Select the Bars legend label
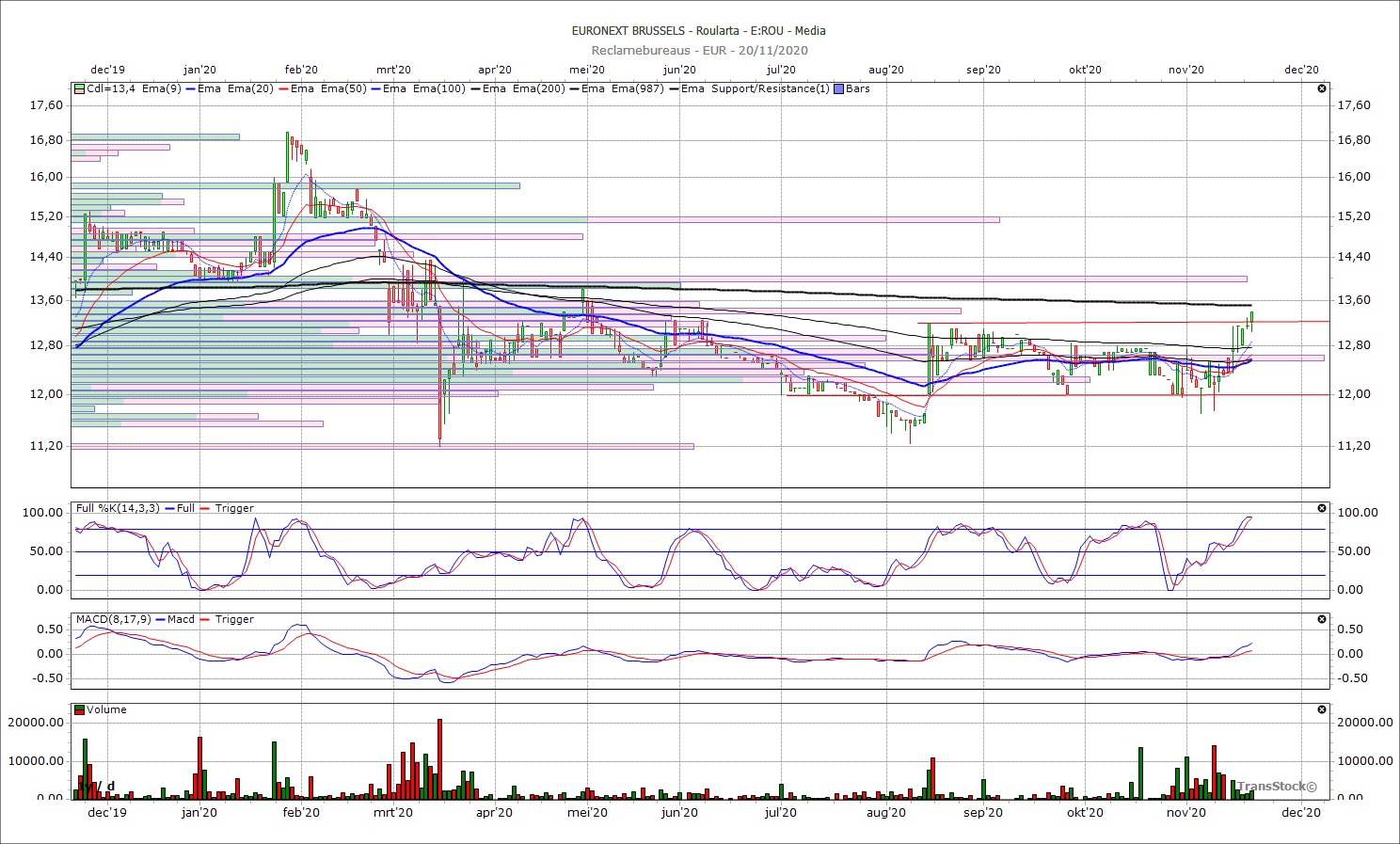 click(858, 88)
